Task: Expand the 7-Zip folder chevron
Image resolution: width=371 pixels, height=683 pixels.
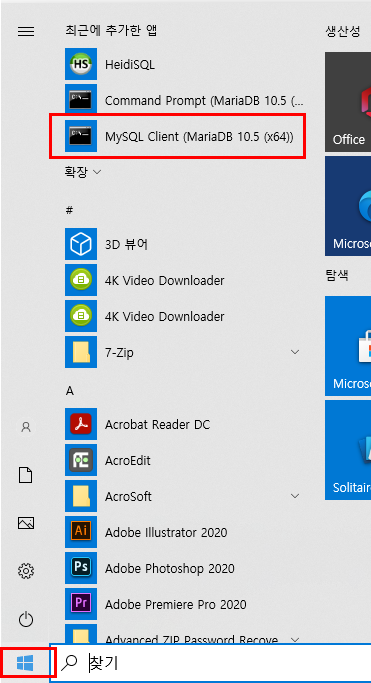Action: click(x=295, y=352)
